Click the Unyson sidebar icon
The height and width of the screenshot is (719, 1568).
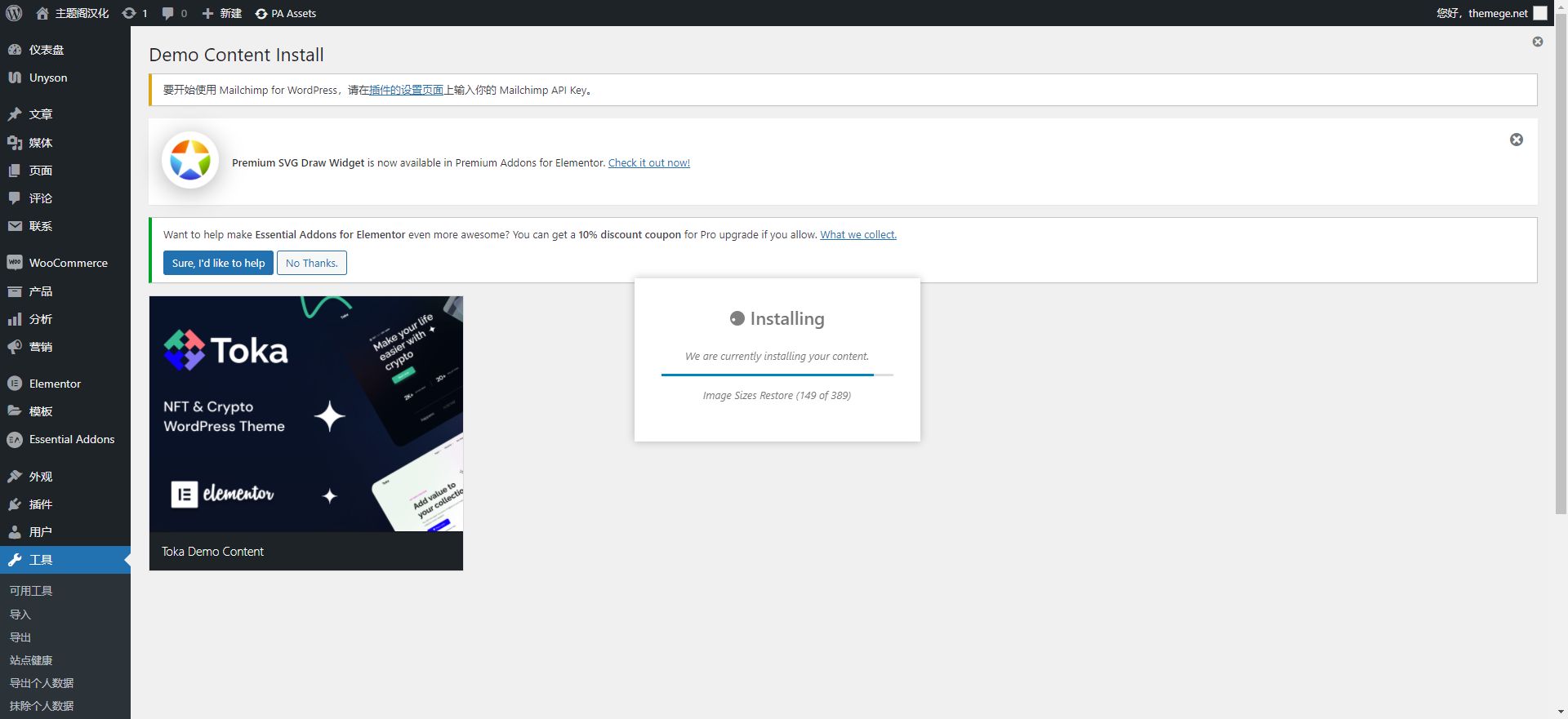pyautogui.click(x=15, y=78)
